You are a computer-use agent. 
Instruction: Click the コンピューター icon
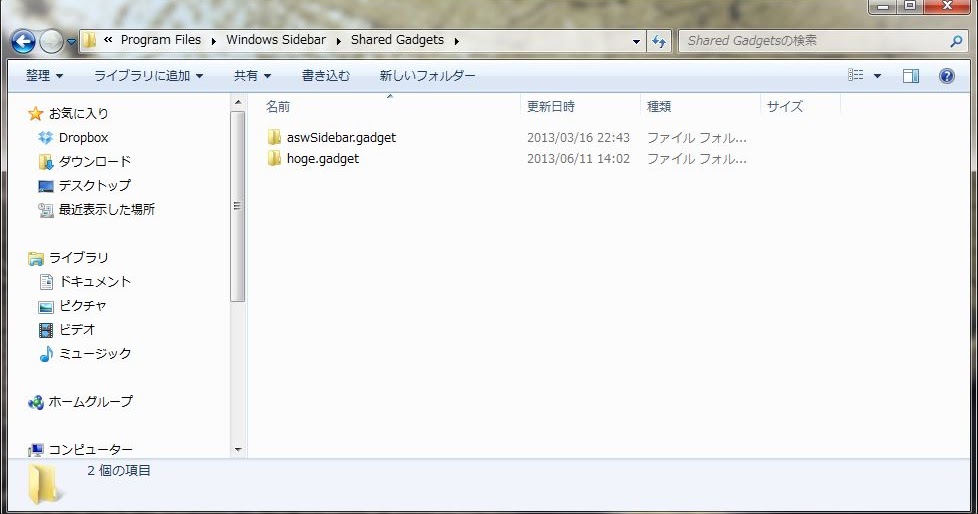[36, 450]
